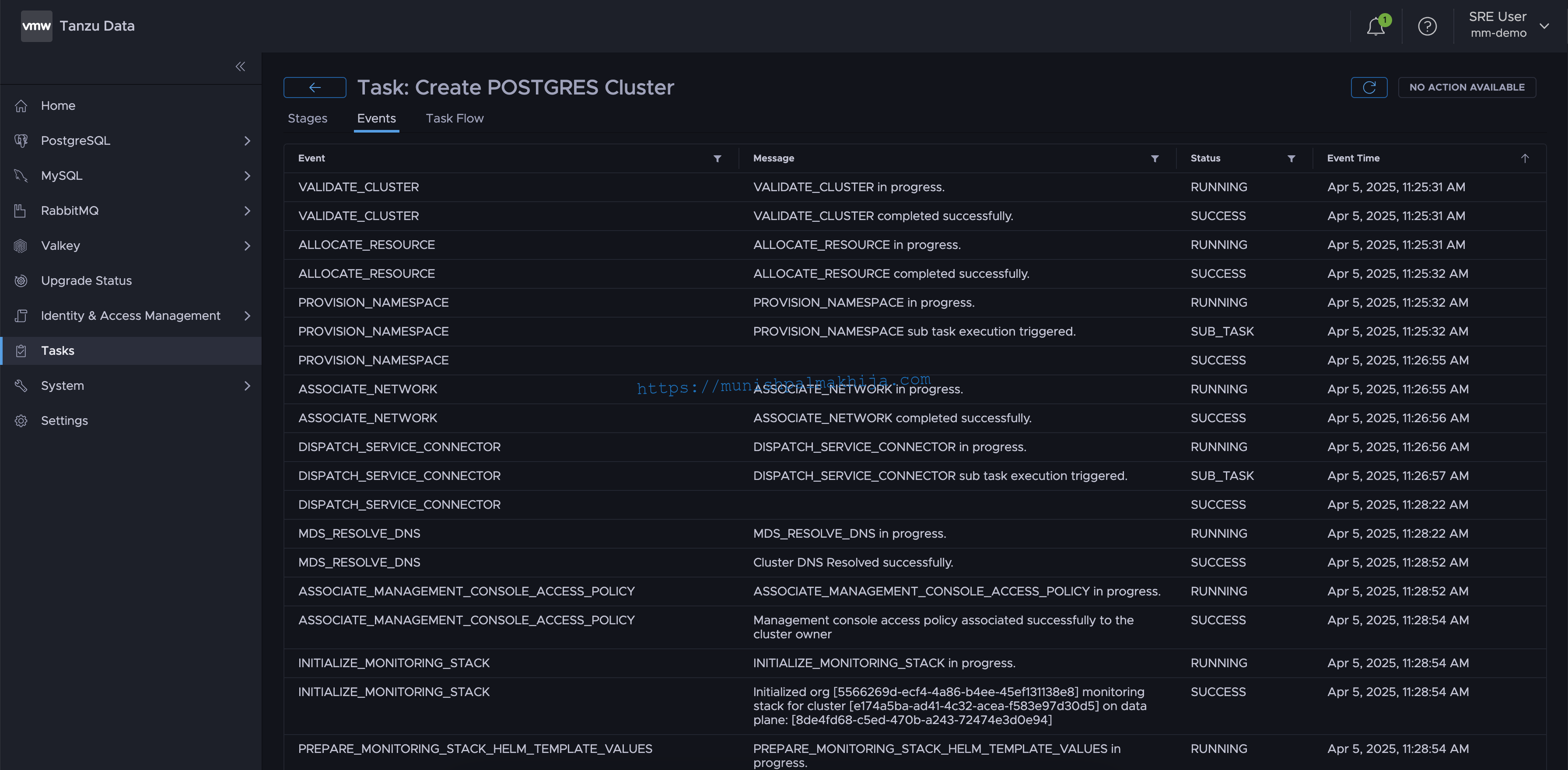
Task: Click the Valkey icon in sidebar
Action: click(21, 246)
